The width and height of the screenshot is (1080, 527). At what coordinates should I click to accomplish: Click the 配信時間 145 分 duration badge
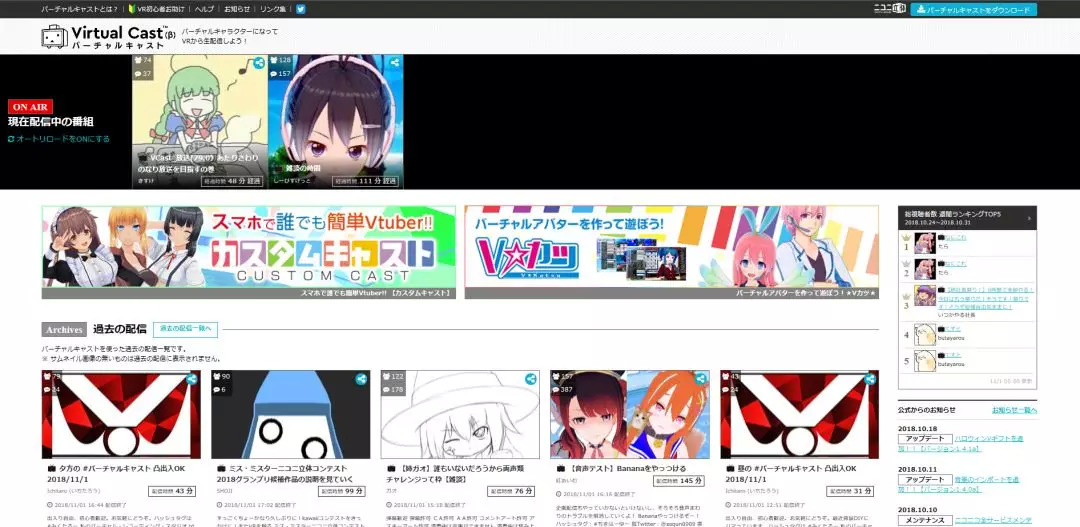coord(678,481)
